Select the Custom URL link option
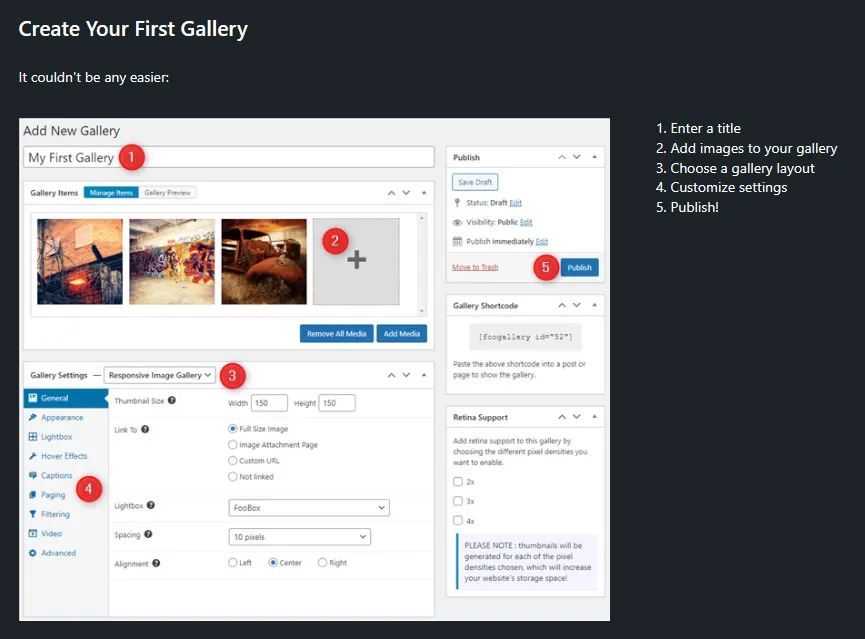 [x=233, y=461]
